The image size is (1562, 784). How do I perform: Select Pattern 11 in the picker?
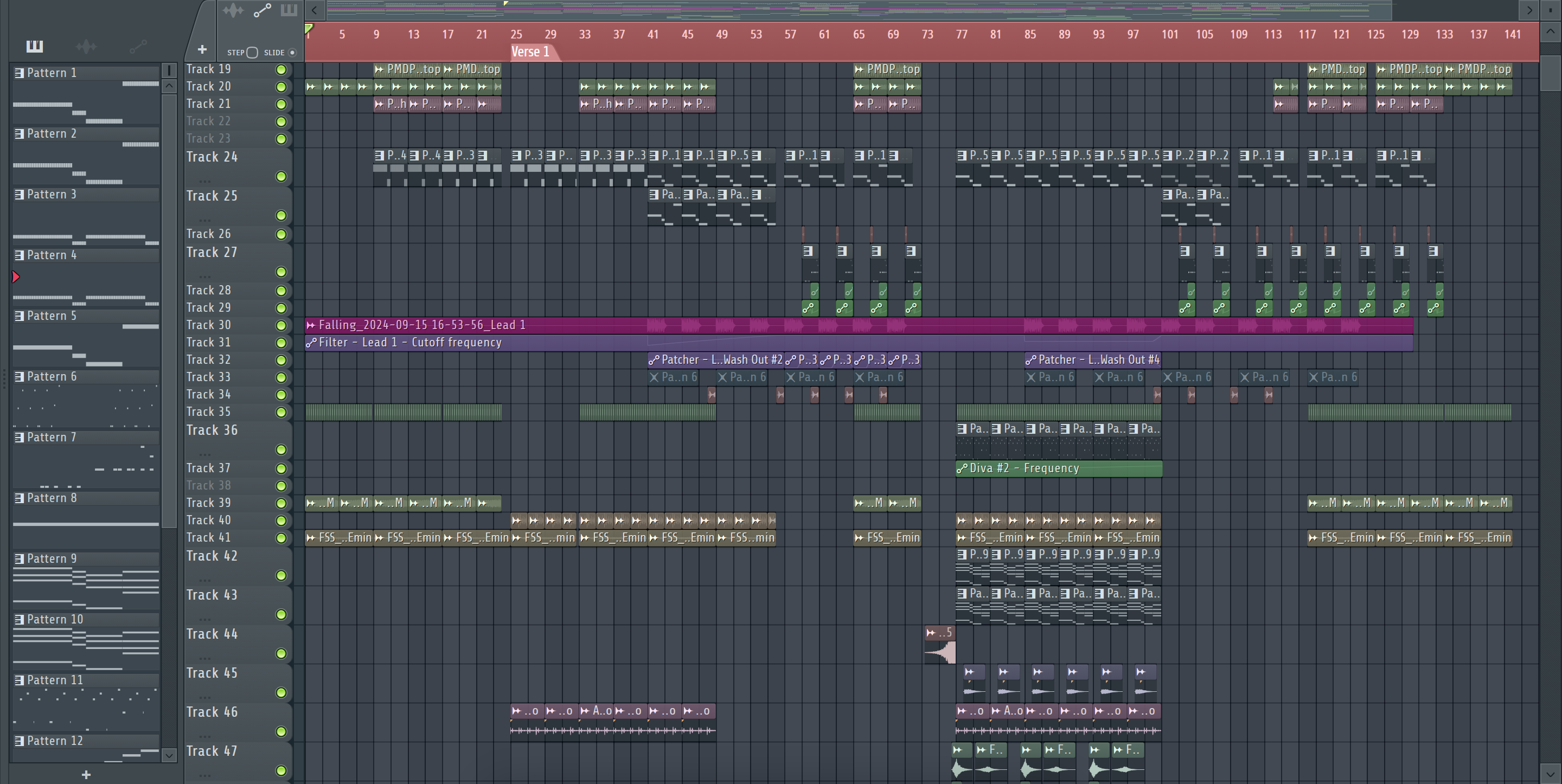point(86,680)
